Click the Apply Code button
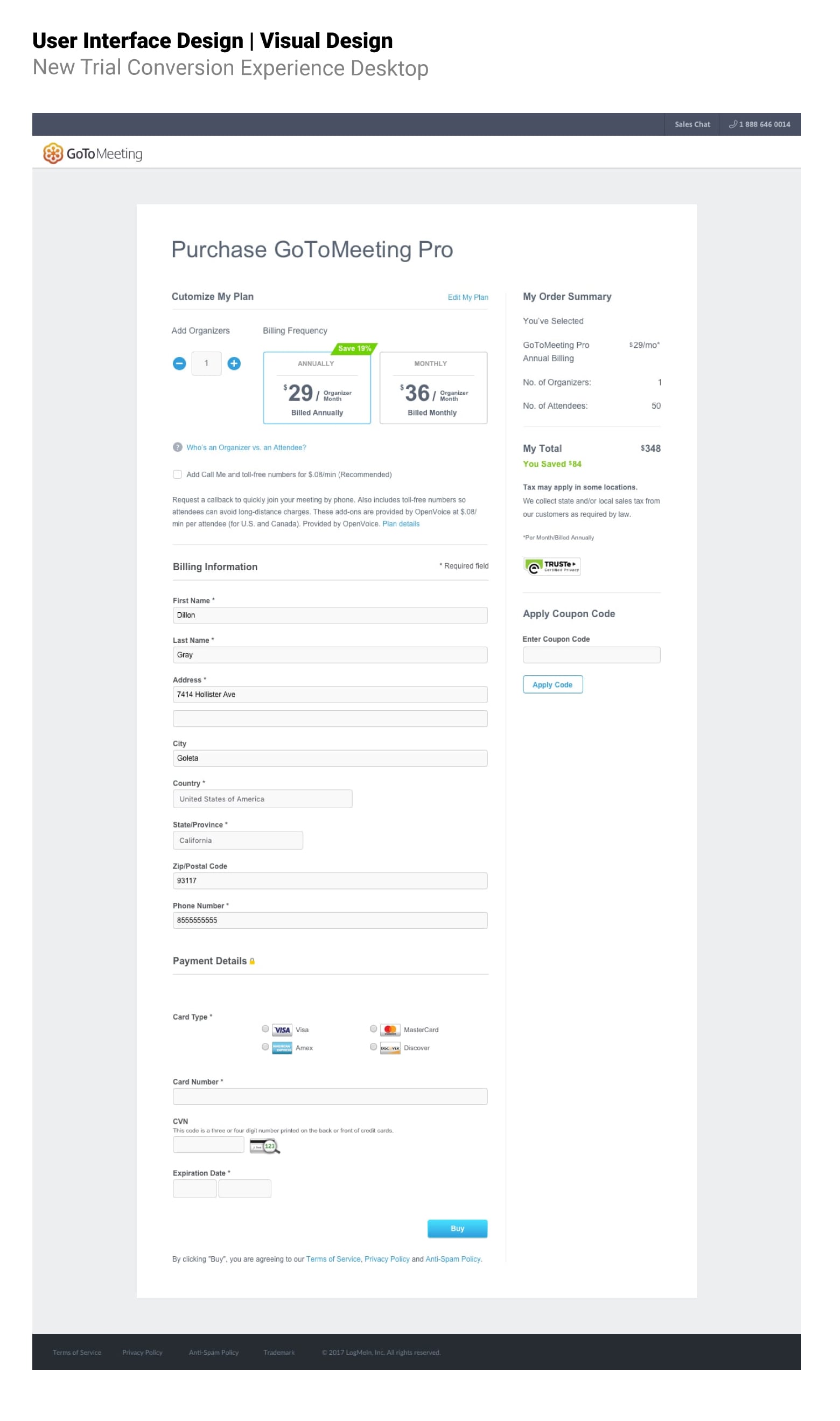Screen dimensions: 840x1421 pyautogui.click(x=553, y=685)
